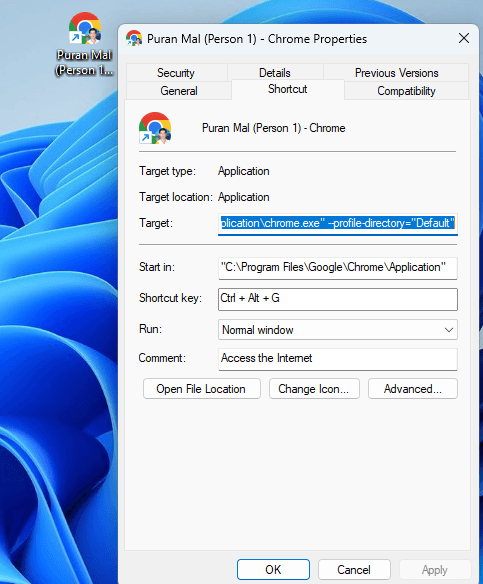Click the Start in: label
Viewport: 483px width, 584px height.
click(157, 267)
